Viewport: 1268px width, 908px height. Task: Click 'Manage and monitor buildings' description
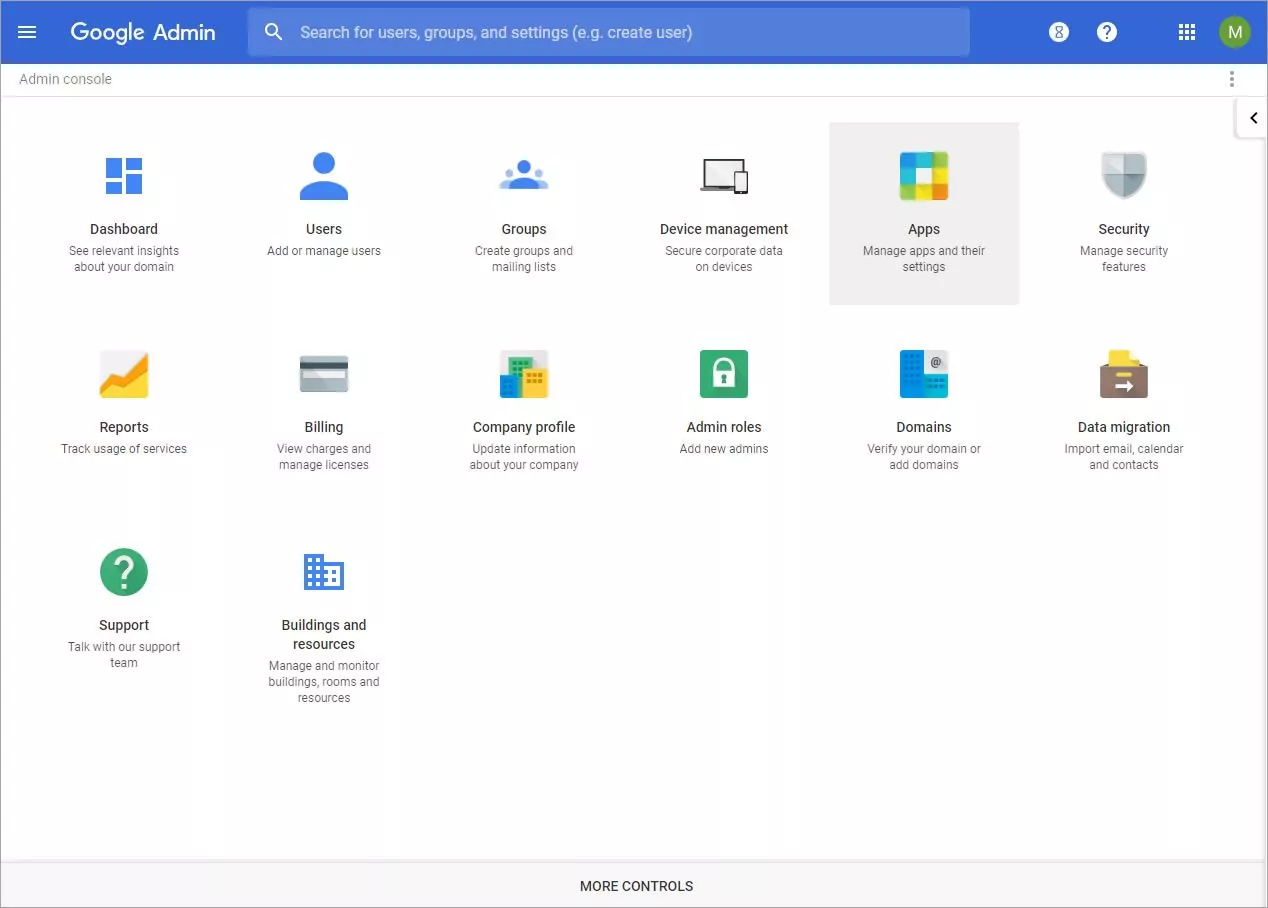coord(324,682)
